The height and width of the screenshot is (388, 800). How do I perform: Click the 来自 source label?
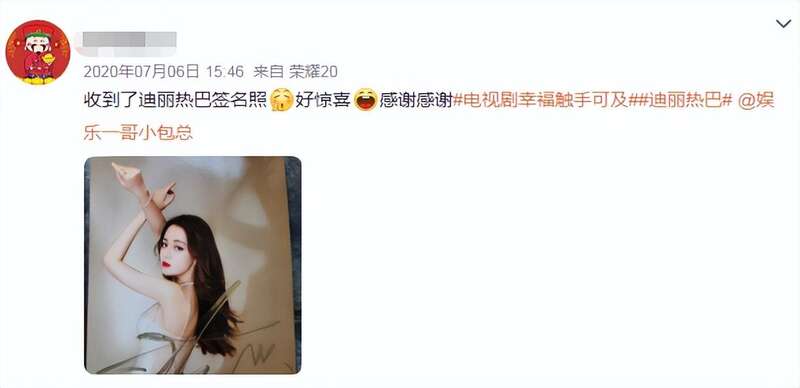(268, 71)
